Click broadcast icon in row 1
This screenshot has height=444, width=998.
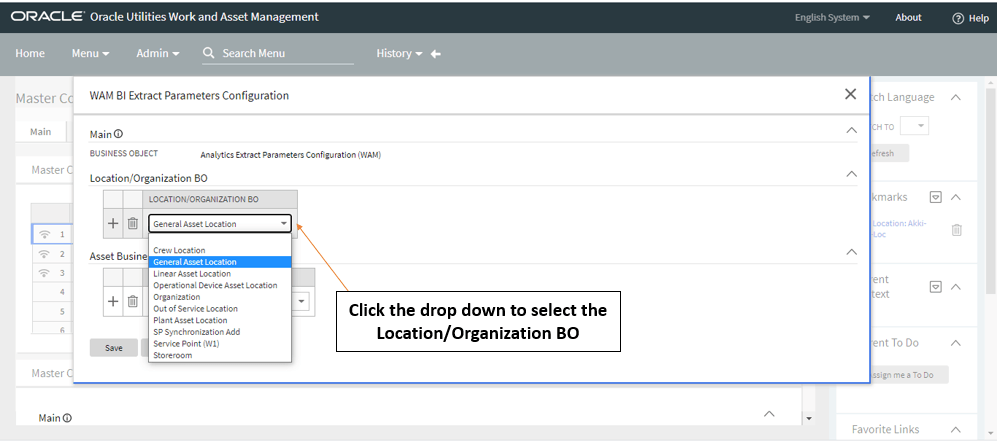pos(44,234)
